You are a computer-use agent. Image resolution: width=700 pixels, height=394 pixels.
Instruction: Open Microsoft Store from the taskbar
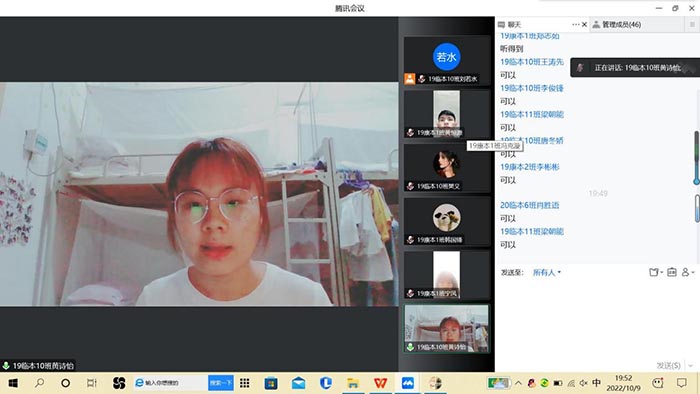271,383
